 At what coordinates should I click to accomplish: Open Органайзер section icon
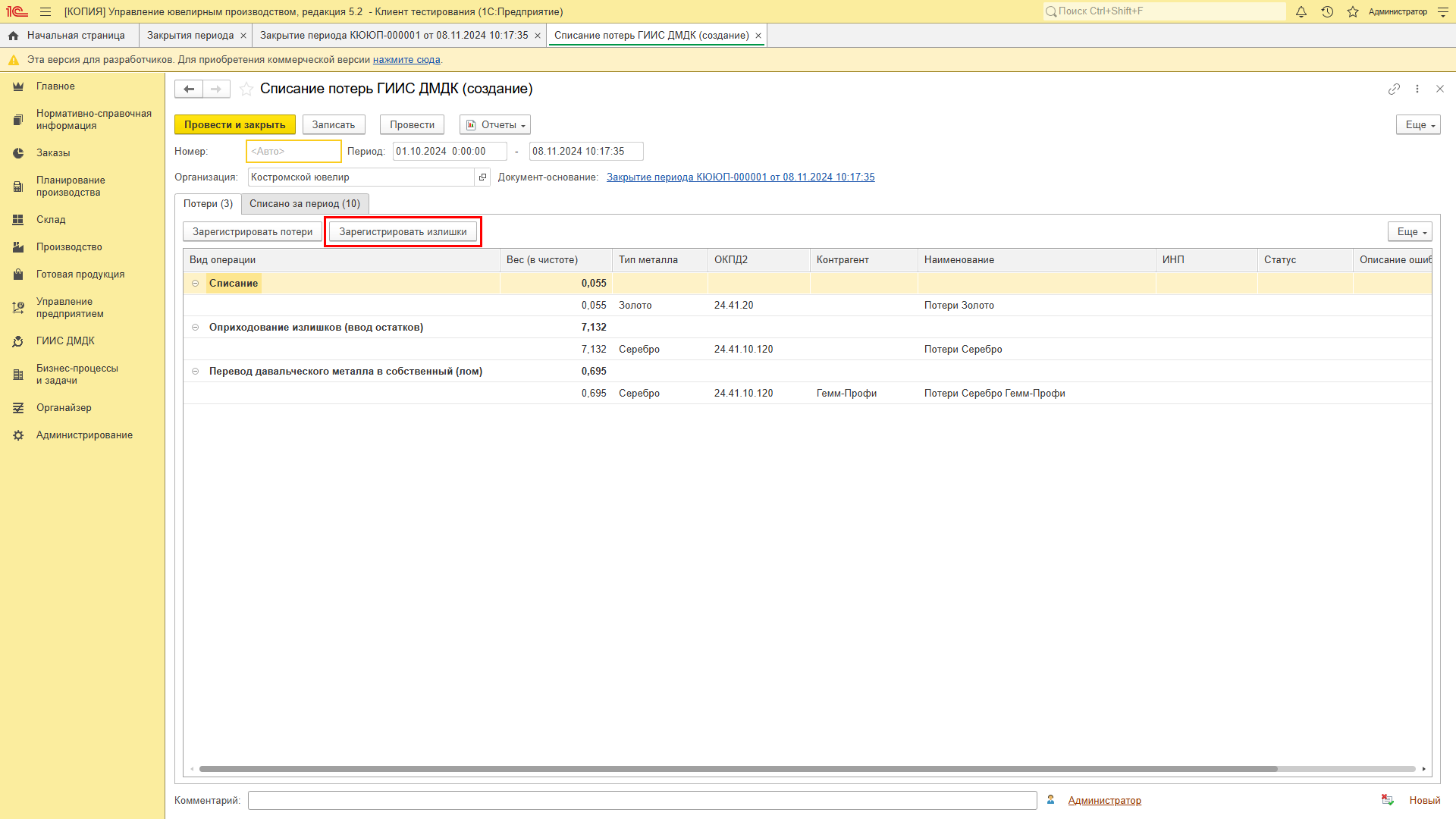tap(18, 408)
